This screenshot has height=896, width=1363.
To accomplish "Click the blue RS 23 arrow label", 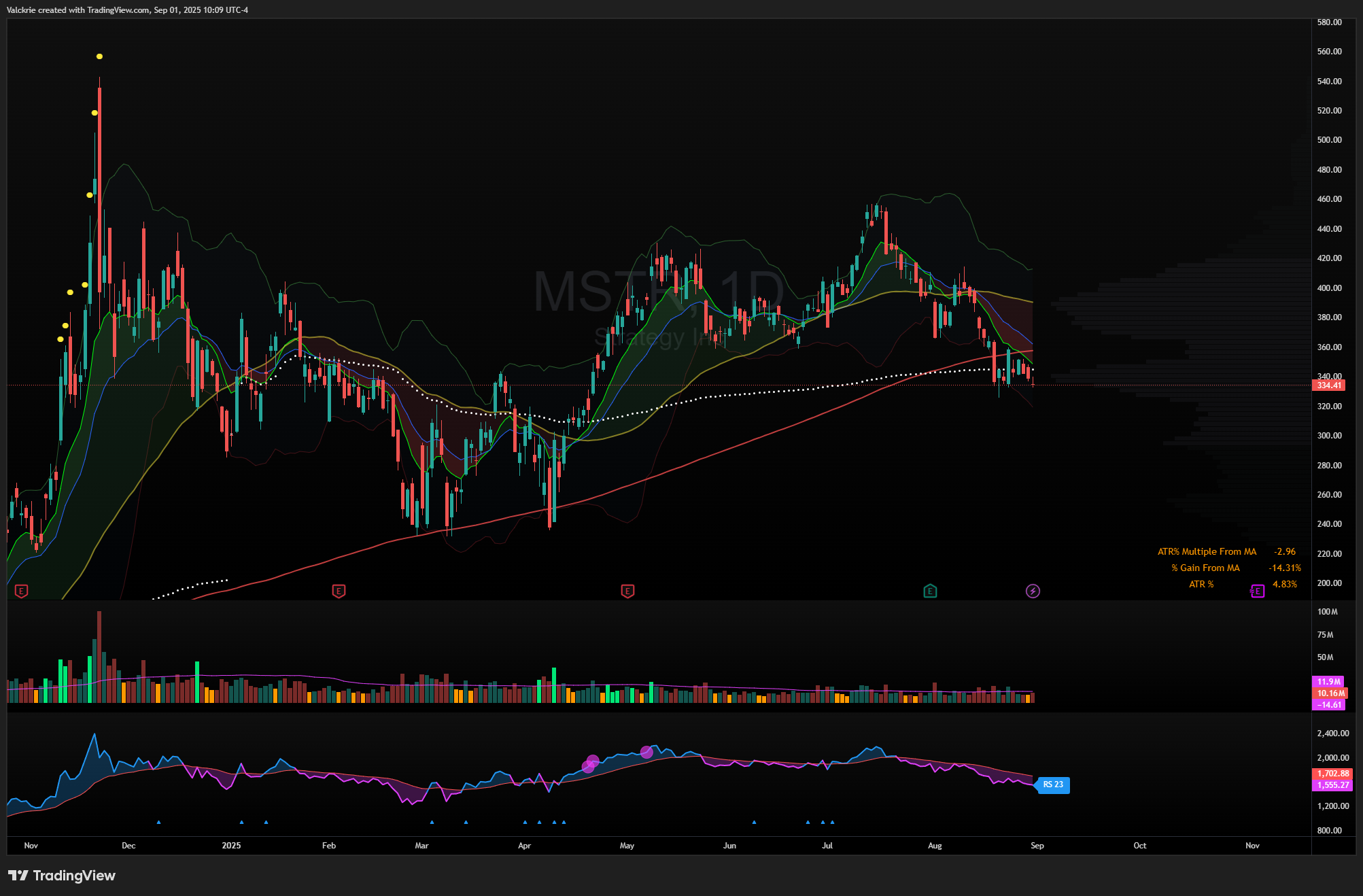I will (1052, 785).
